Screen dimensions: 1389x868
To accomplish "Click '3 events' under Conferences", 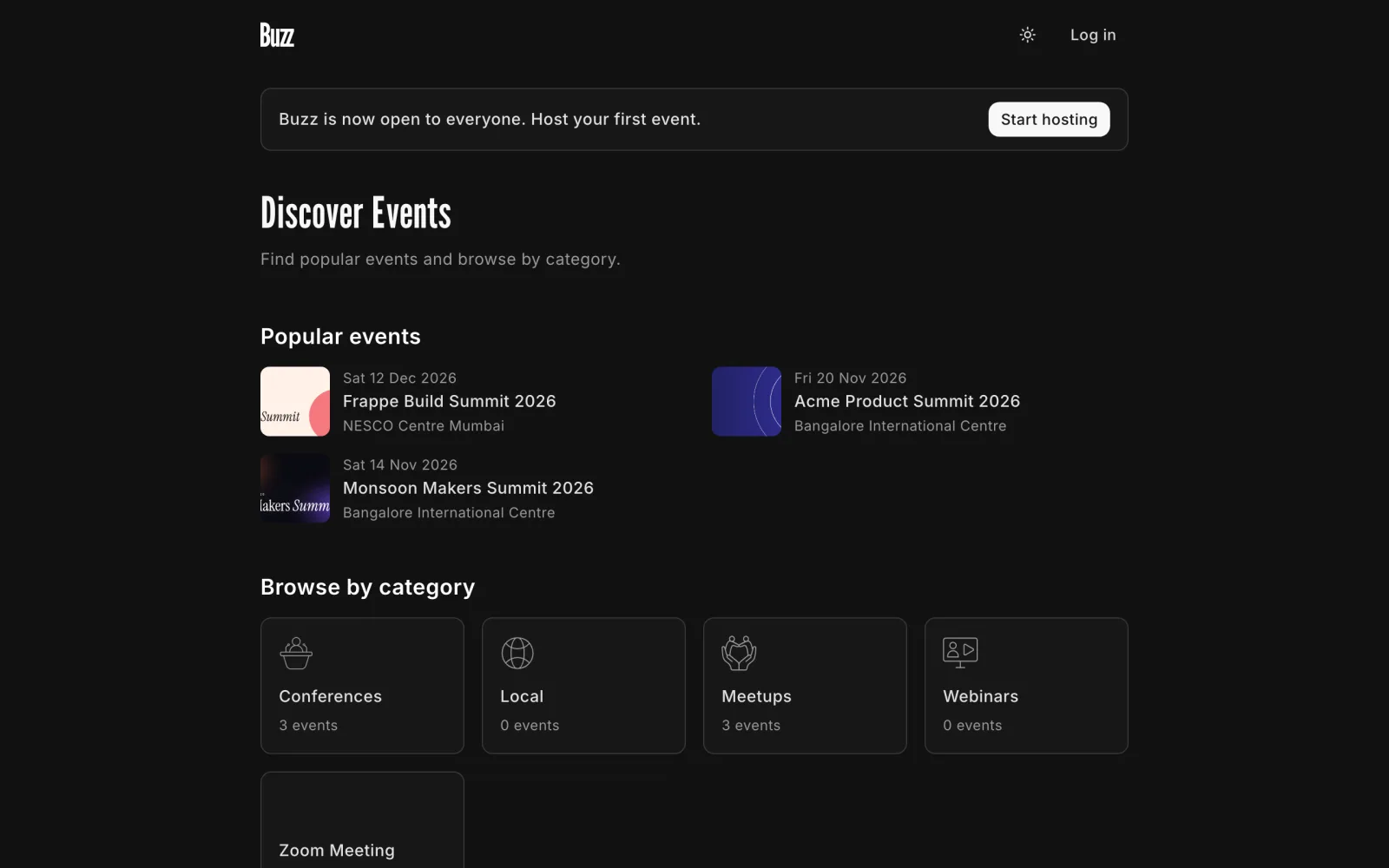I will (308, 726).
